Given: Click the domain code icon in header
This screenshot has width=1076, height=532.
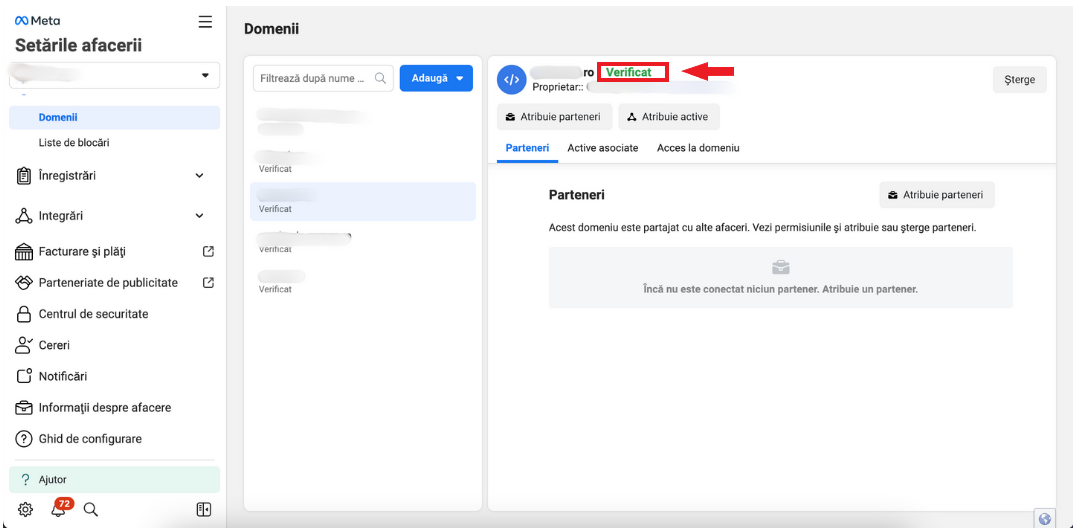Looking at the screenshot, I should [512, 79].
